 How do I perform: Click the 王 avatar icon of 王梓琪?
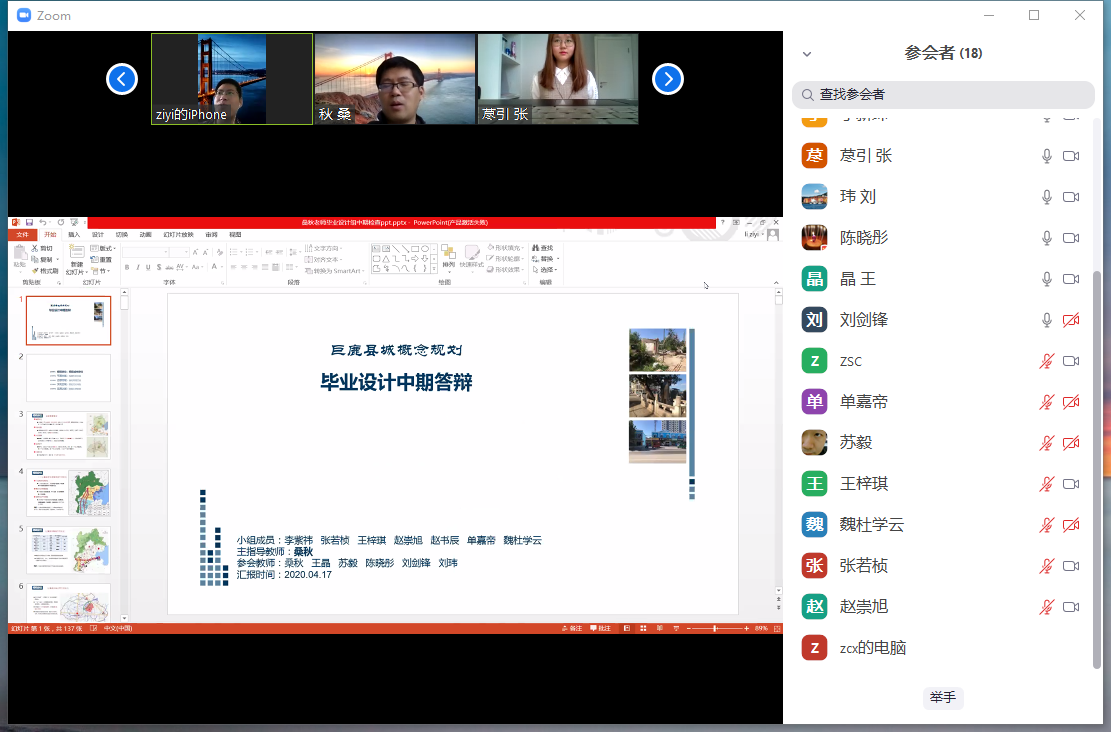(x=814, y=484)
